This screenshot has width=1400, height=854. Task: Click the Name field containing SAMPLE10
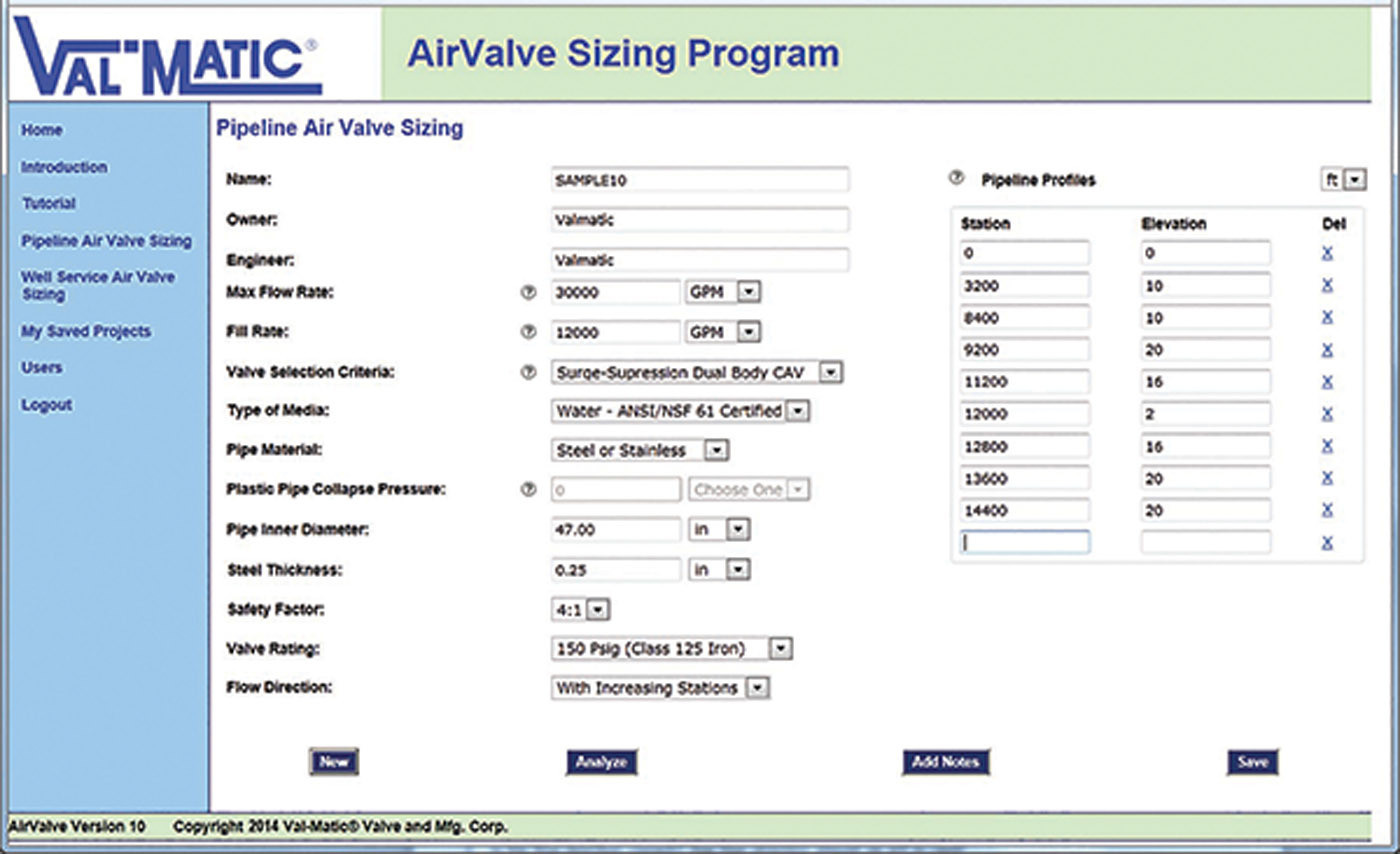click(700, 180)
